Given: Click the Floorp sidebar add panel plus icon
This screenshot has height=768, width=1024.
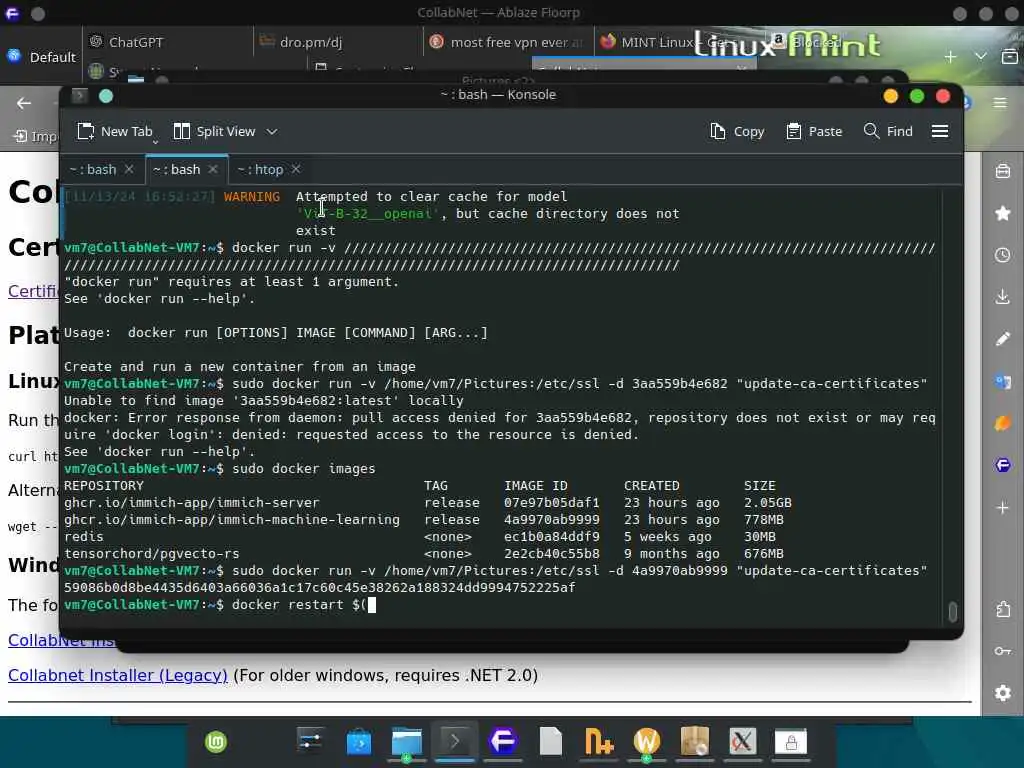Looking at the screenshot, I should pyautogui.click(x=1003, y=507).
